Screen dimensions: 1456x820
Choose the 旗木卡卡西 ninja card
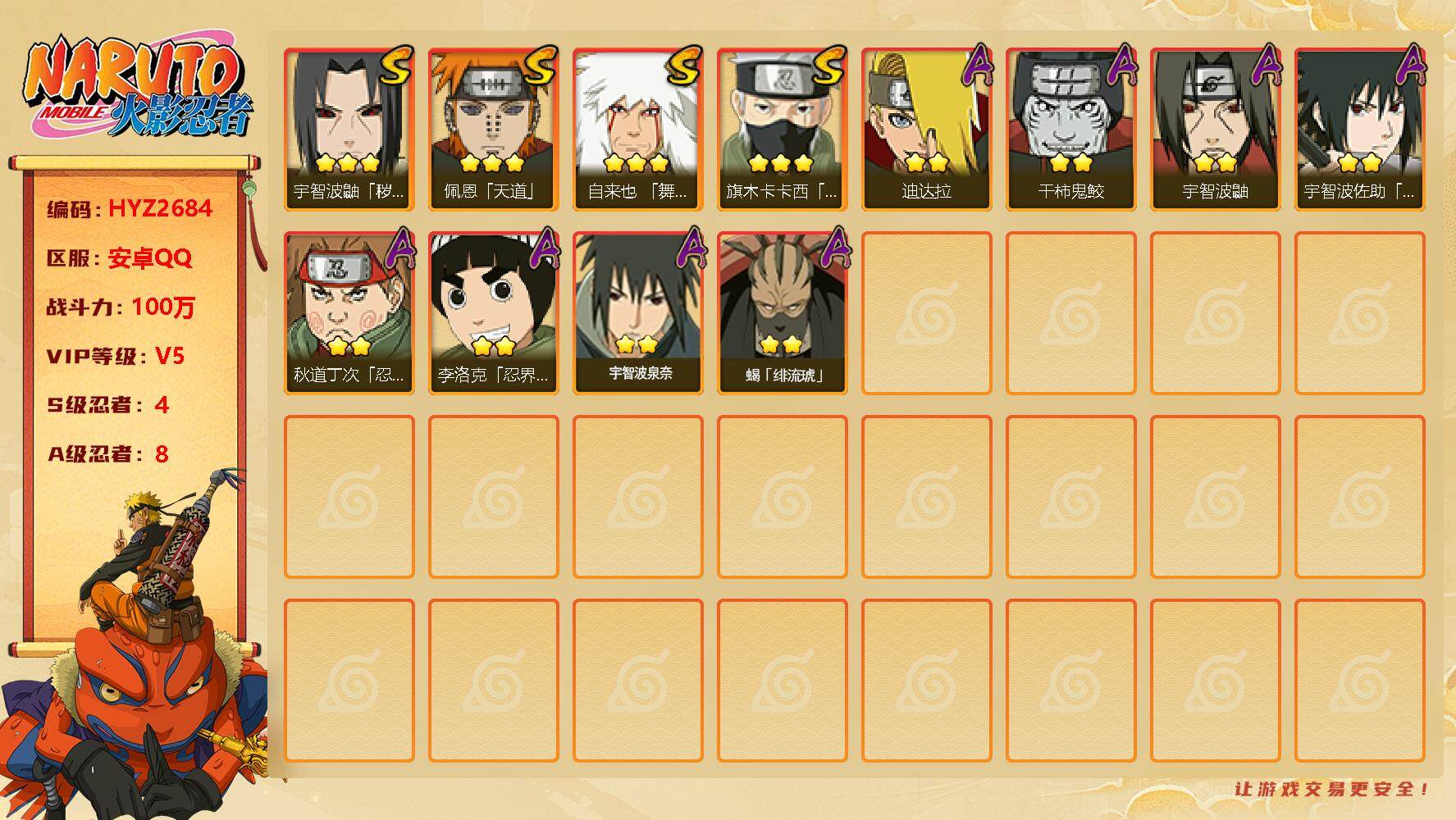782,130
